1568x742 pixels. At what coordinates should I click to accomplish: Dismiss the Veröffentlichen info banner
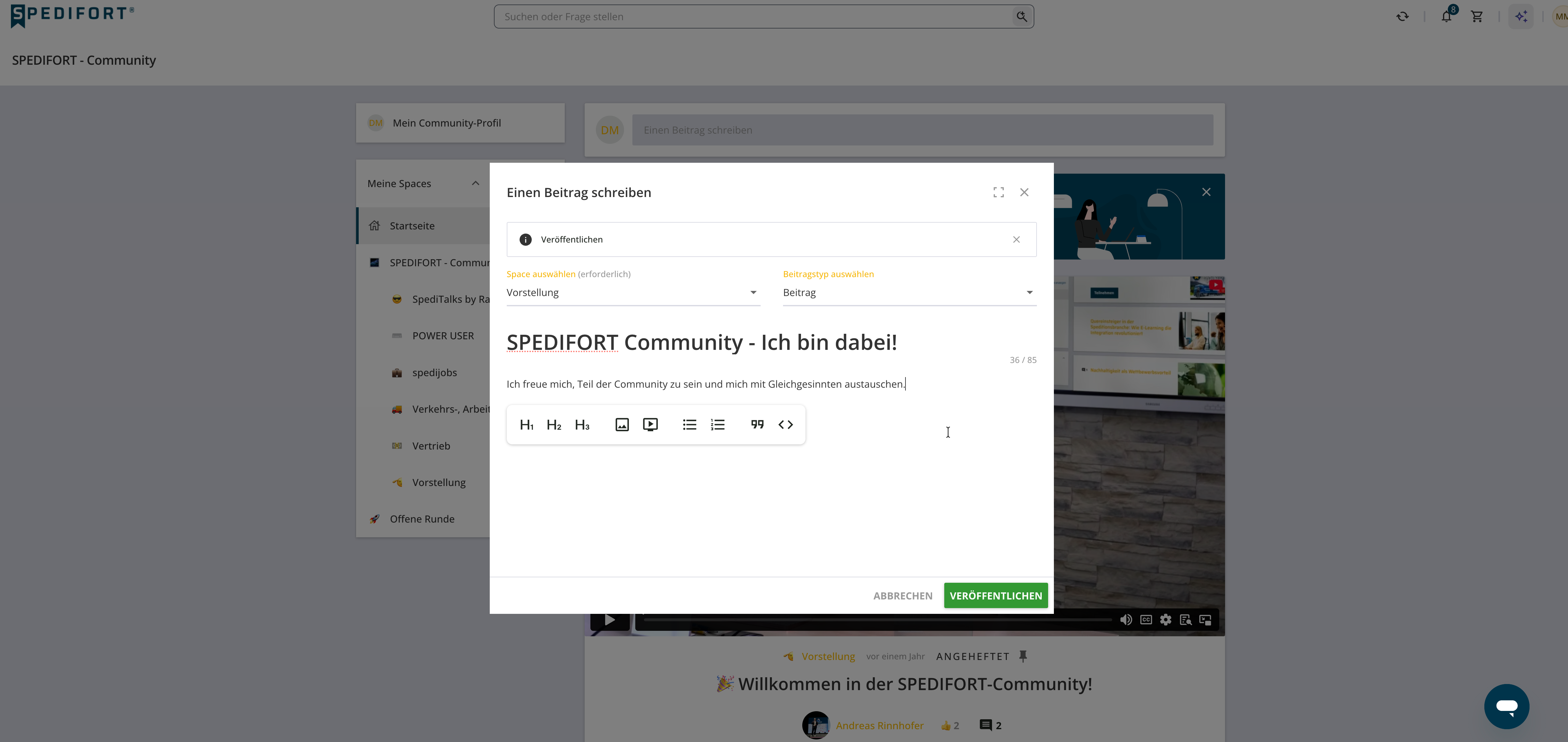[x=1016, y=240]
